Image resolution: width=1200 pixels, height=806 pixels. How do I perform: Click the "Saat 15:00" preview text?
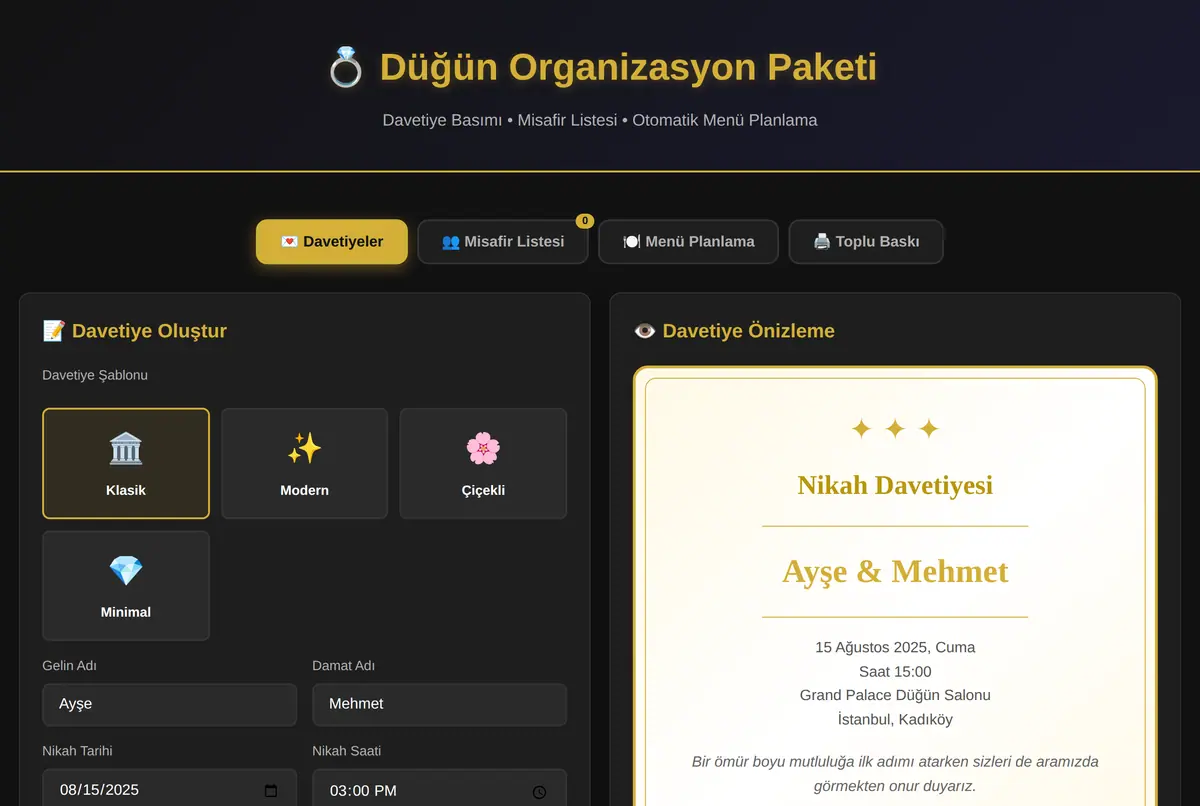[x=895, y=671]
